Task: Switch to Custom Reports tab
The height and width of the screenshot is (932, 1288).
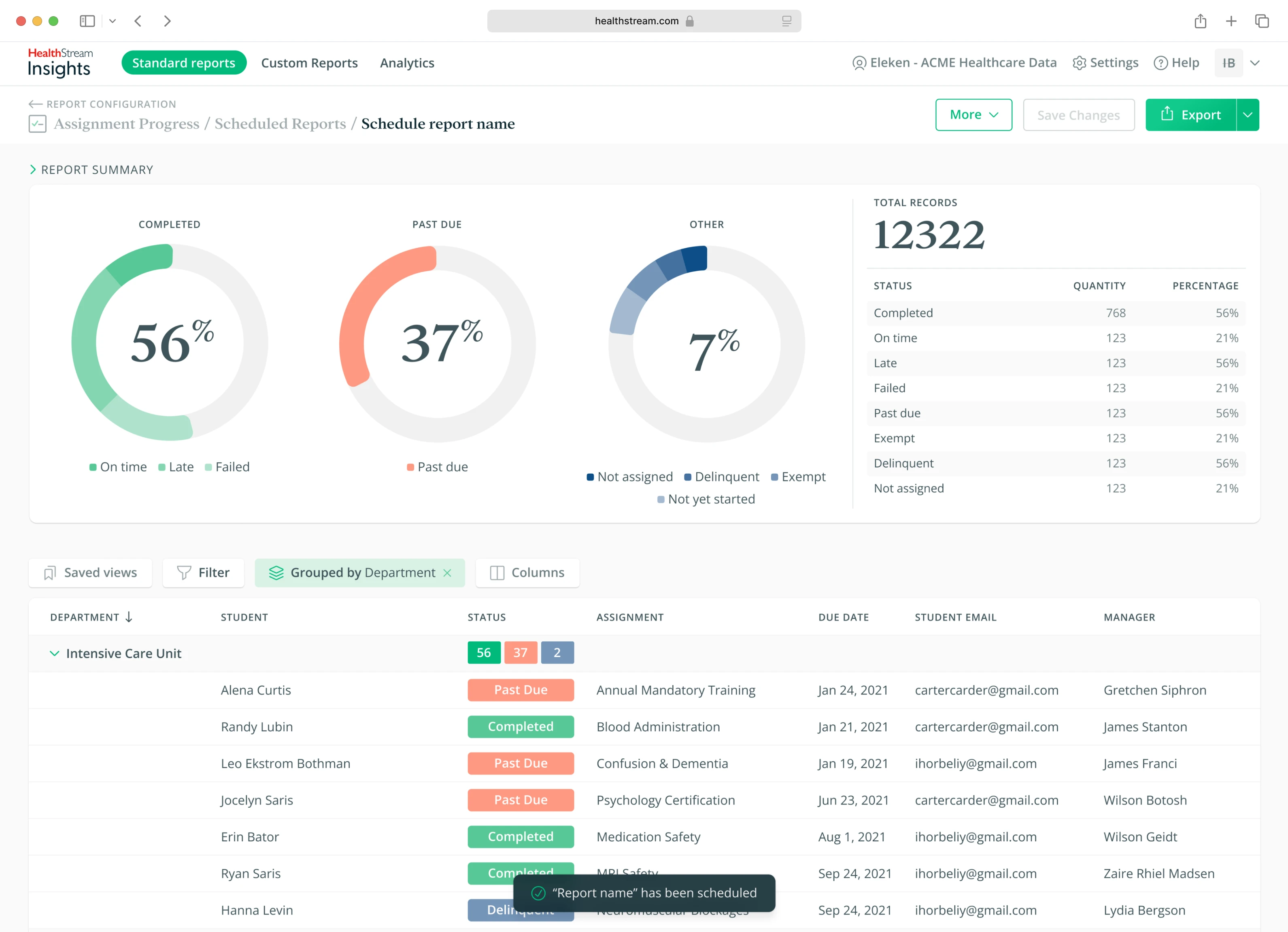Action: click(309, 63)
